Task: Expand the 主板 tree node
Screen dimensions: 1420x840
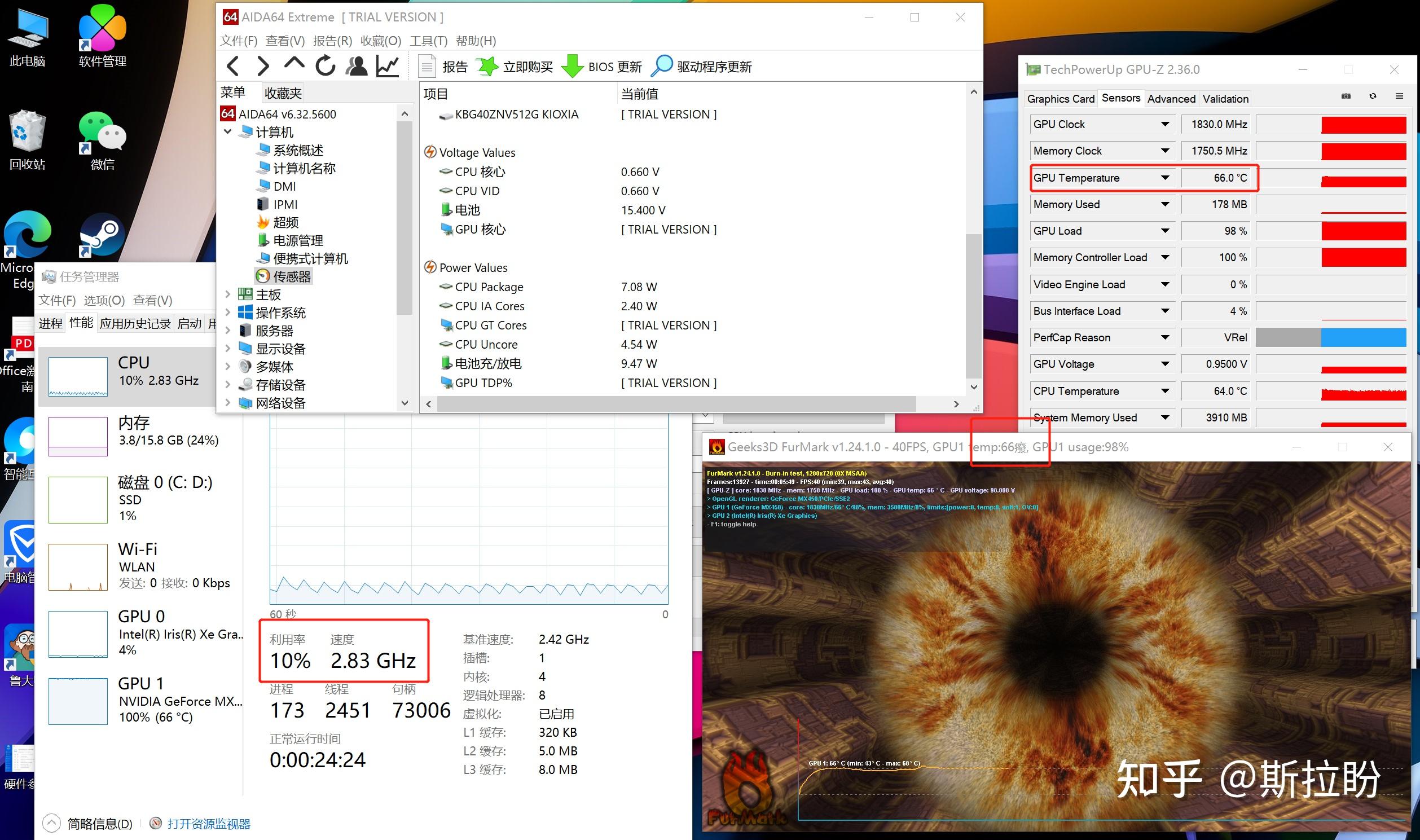Action: [227, 294]
